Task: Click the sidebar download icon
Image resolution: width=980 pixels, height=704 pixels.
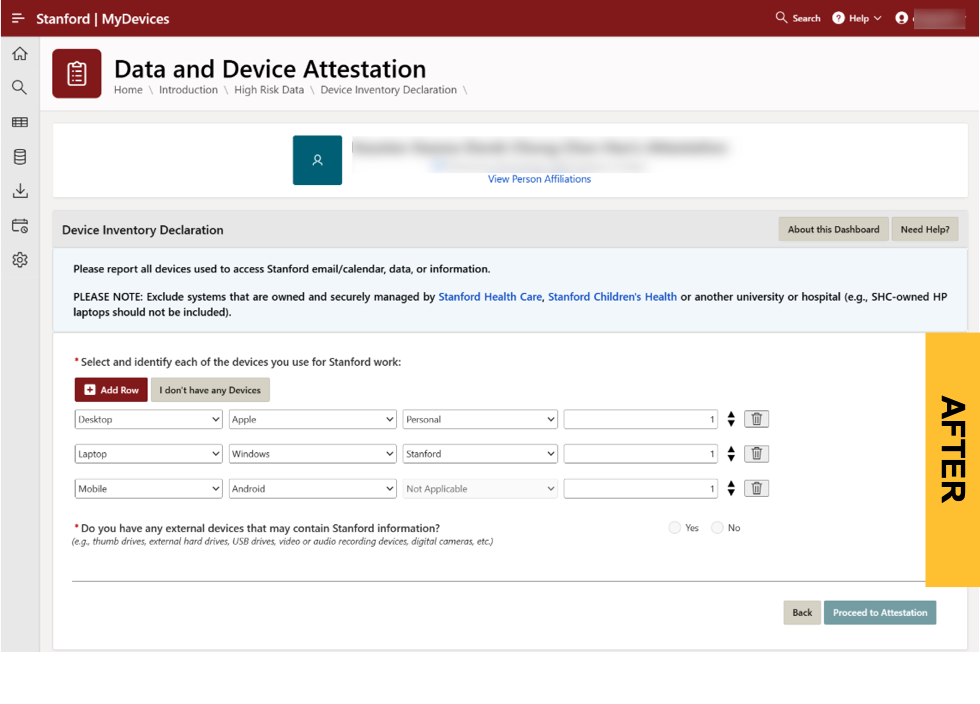Action: (x=20, y=191)
